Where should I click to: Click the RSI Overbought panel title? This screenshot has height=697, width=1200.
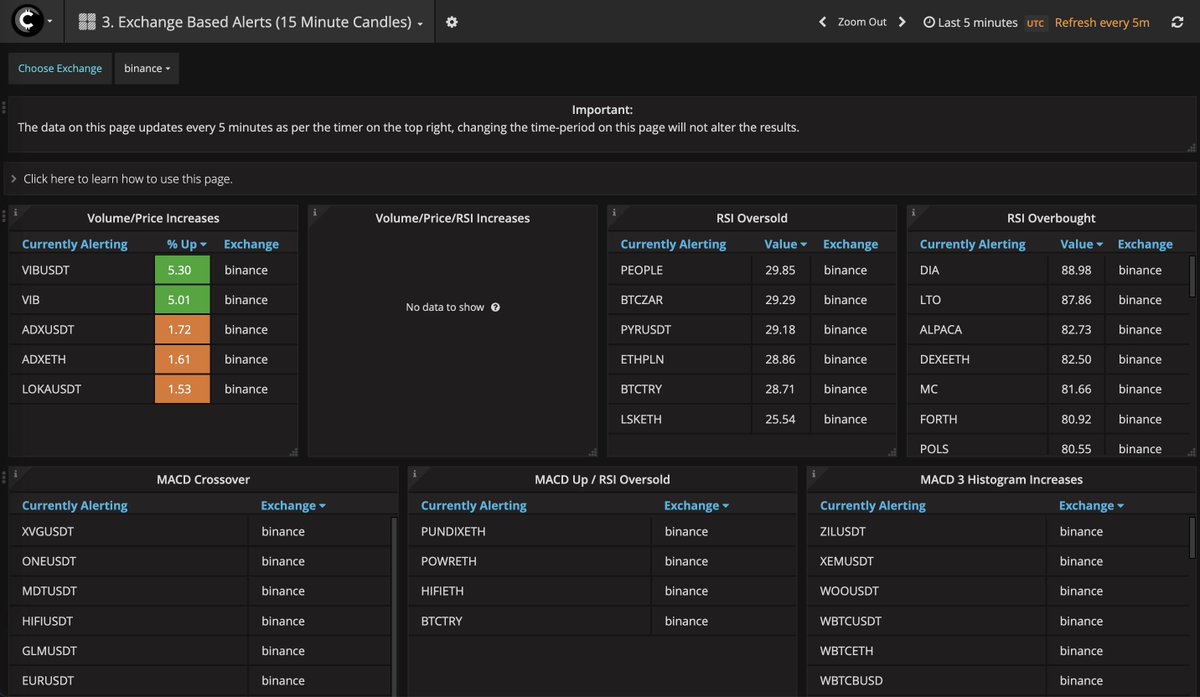click(1051, 218)
